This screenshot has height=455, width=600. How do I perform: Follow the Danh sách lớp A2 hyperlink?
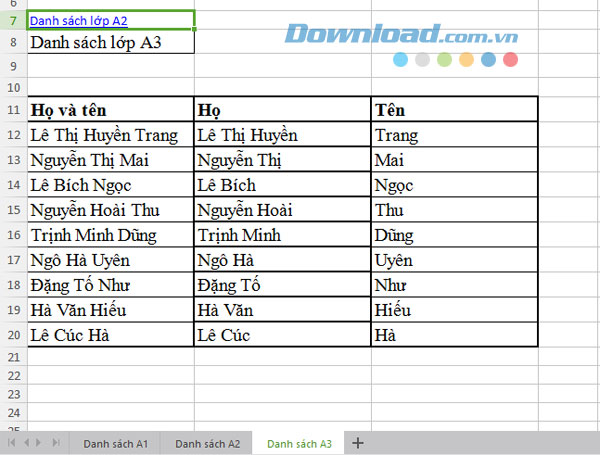[79, 19]
